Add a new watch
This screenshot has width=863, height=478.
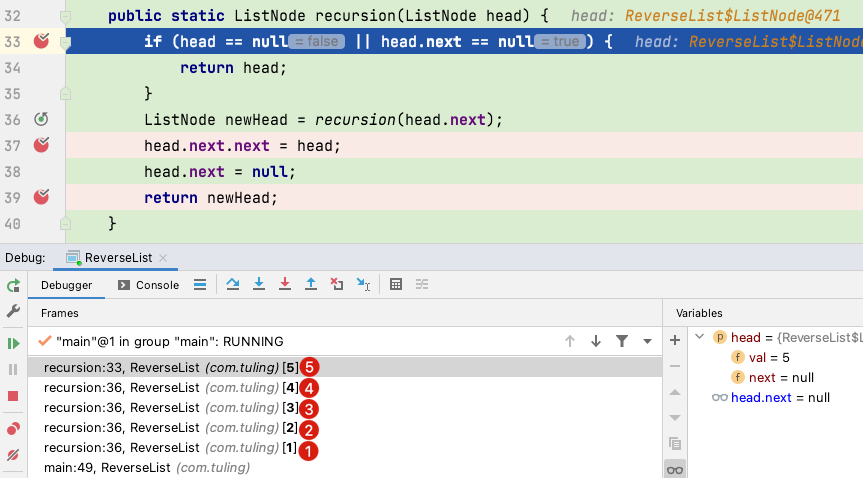pyautogui.click(x=675, y=340)
